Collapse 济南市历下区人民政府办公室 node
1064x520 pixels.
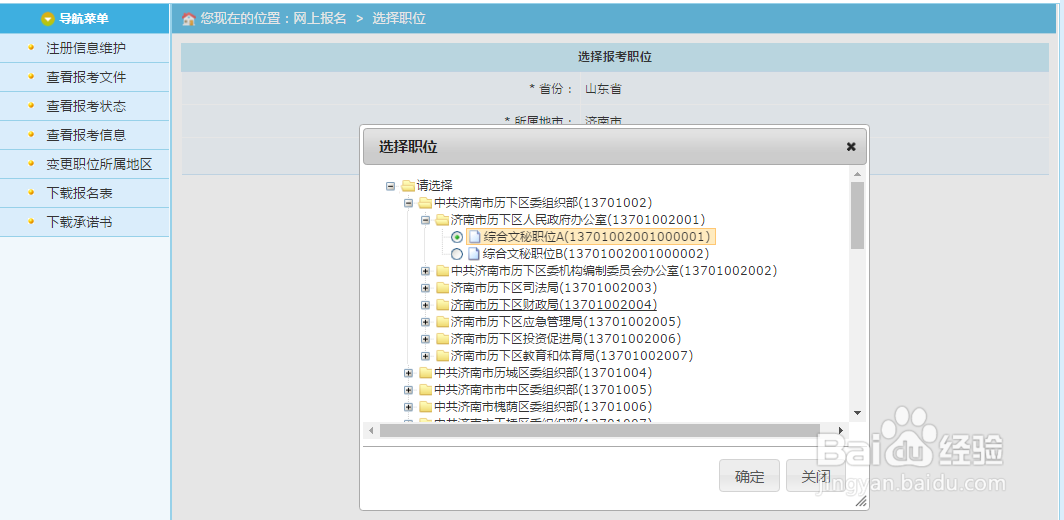(425, 219)
